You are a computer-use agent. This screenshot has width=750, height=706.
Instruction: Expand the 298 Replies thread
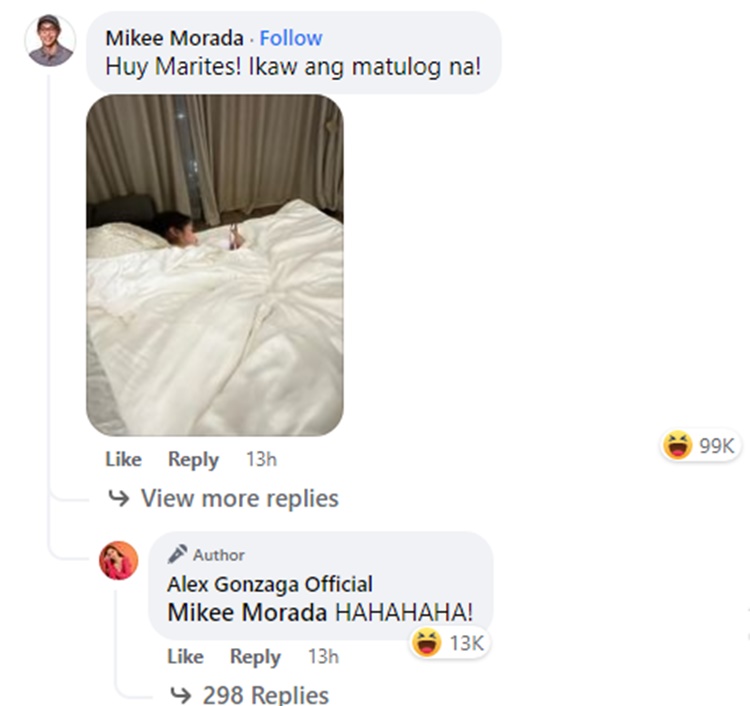click(266, 695)
